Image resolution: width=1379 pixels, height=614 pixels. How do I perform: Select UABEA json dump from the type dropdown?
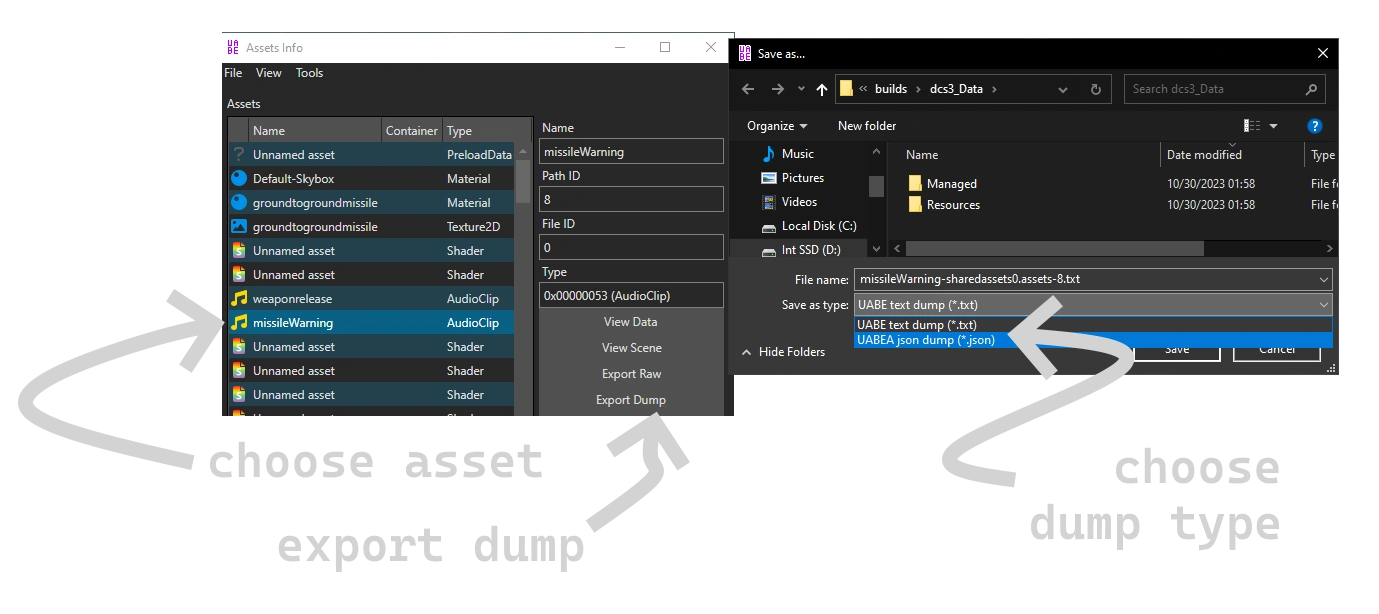925,340
